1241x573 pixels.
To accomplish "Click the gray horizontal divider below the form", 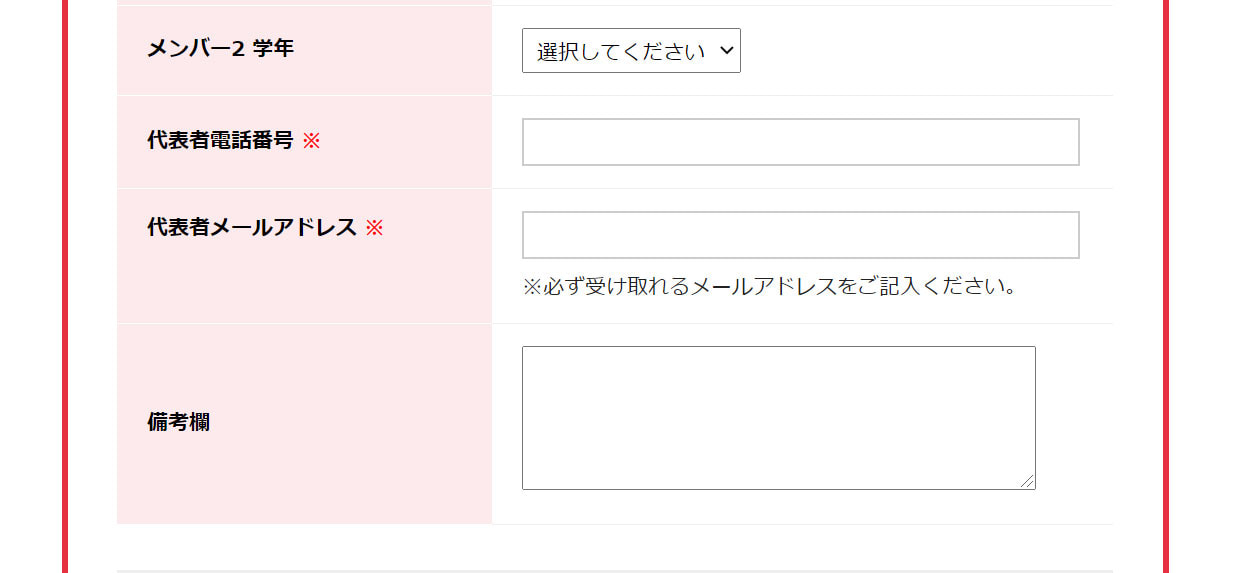I will tap(615, 571).
